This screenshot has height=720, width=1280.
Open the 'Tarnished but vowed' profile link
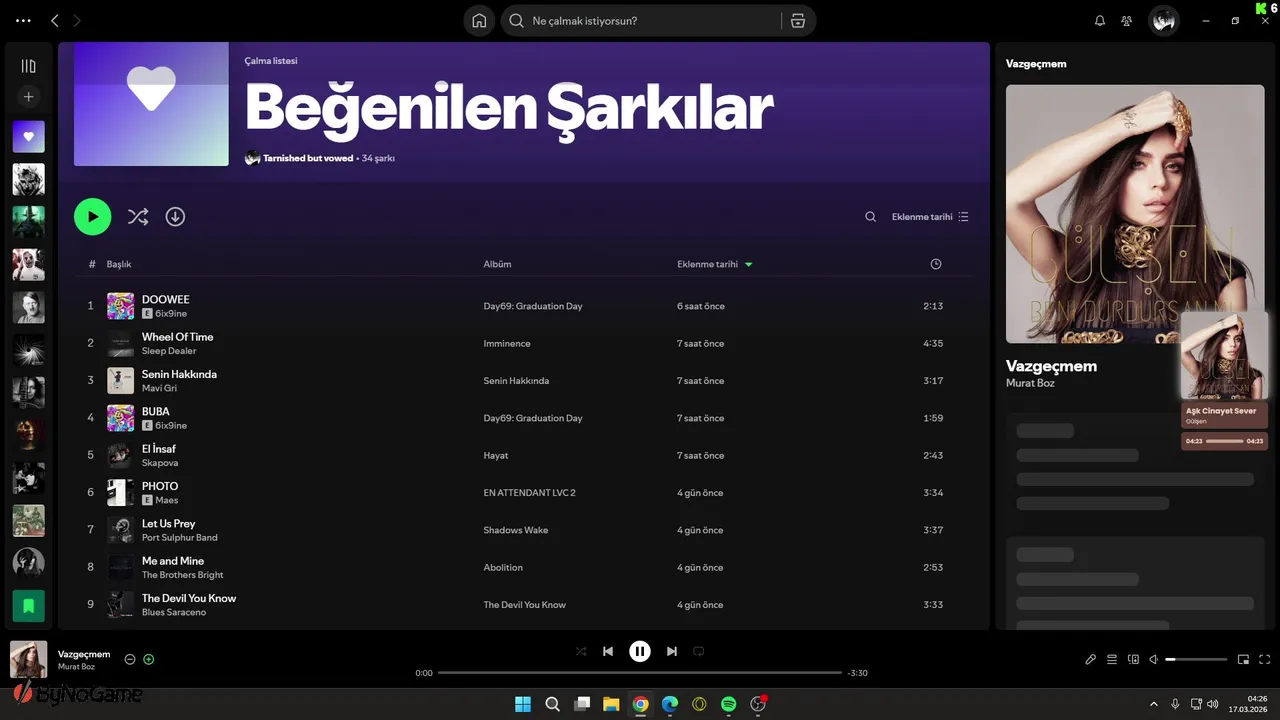308,158
